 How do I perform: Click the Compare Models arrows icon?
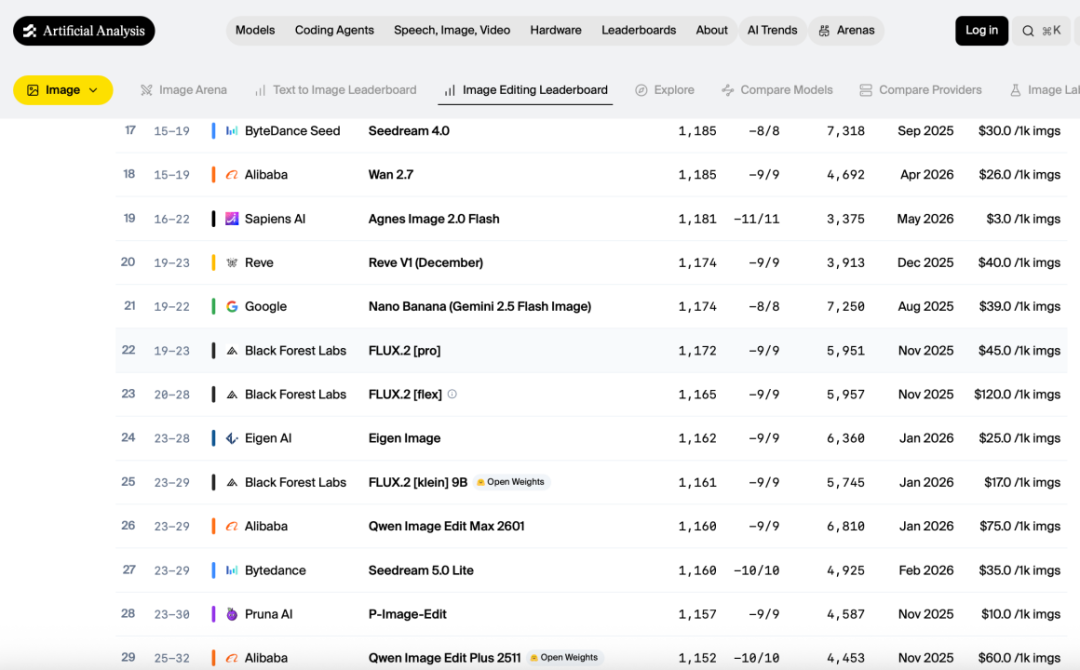coord(727,90)
